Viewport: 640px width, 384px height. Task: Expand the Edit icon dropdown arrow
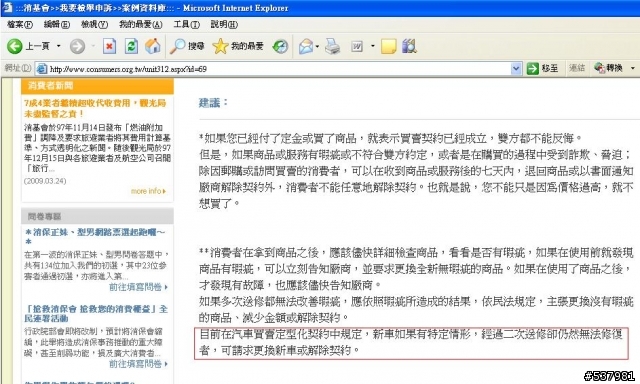click(x=373, y=46)
